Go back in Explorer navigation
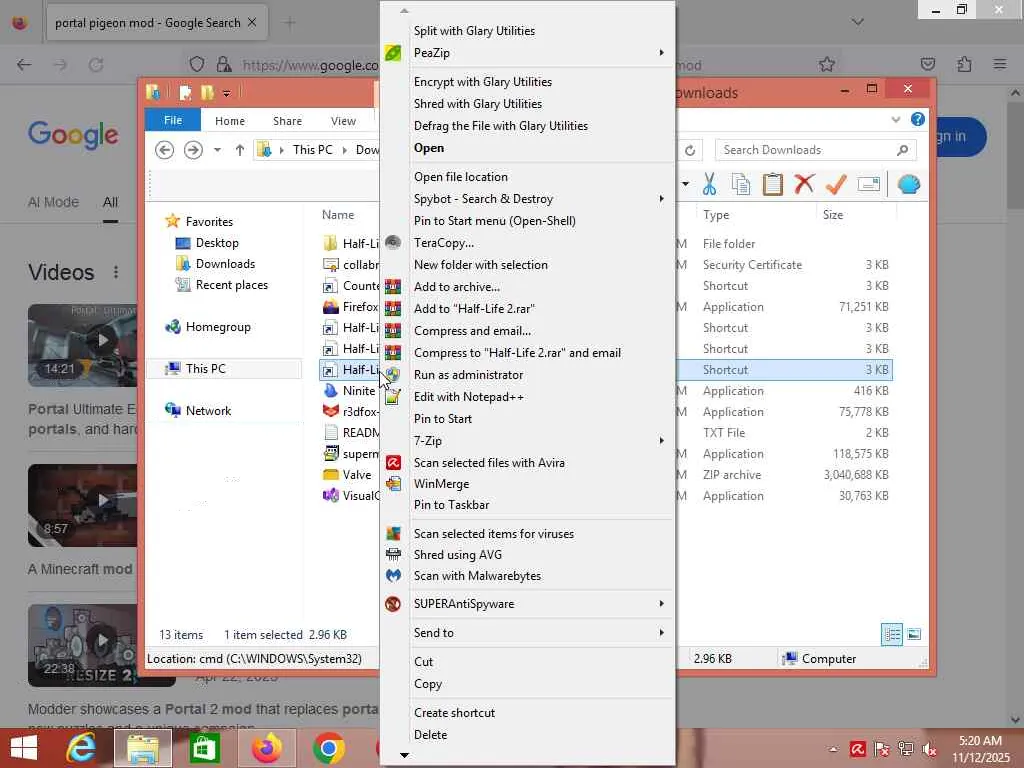This screenshot has width=1024, height=768. tap(165, 150)
